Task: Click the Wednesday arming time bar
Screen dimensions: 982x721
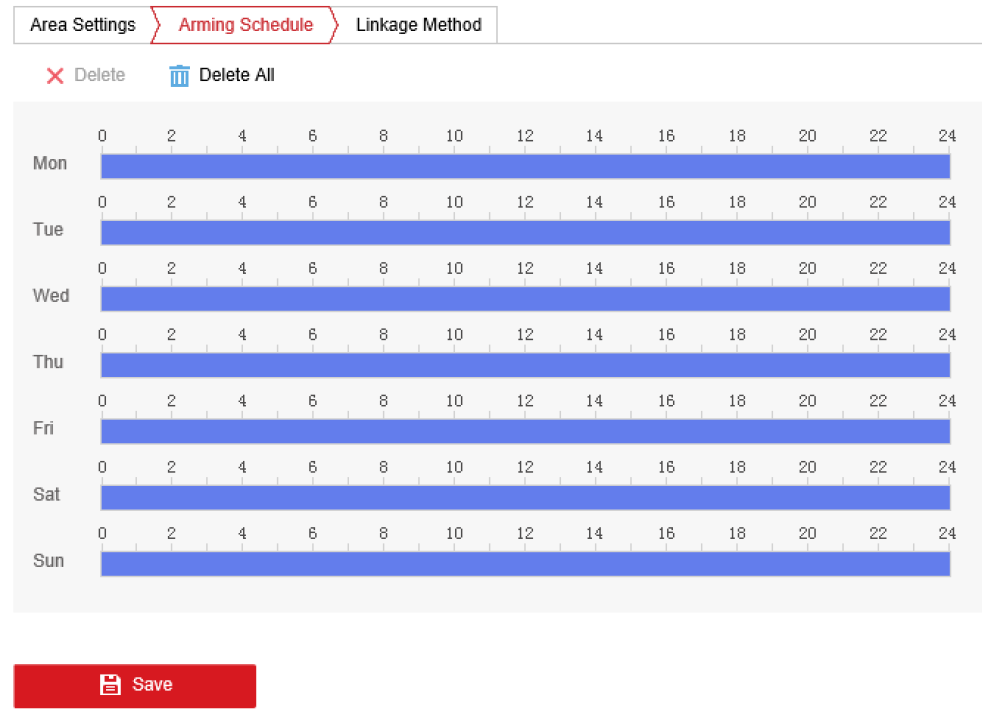Action: (x=525, y=299)
